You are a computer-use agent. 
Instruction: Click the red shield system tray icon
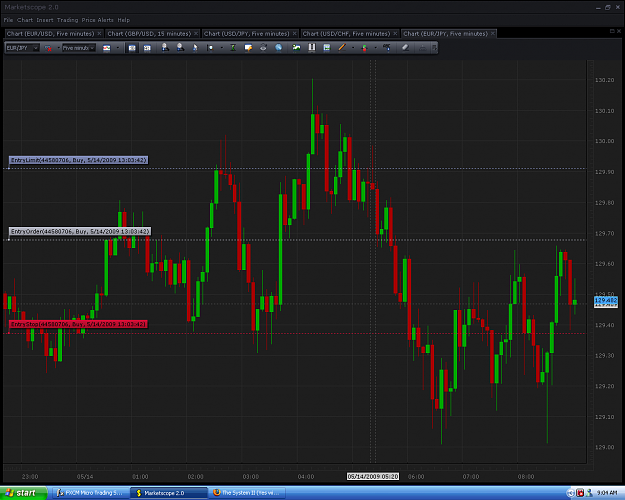(580, 493)
